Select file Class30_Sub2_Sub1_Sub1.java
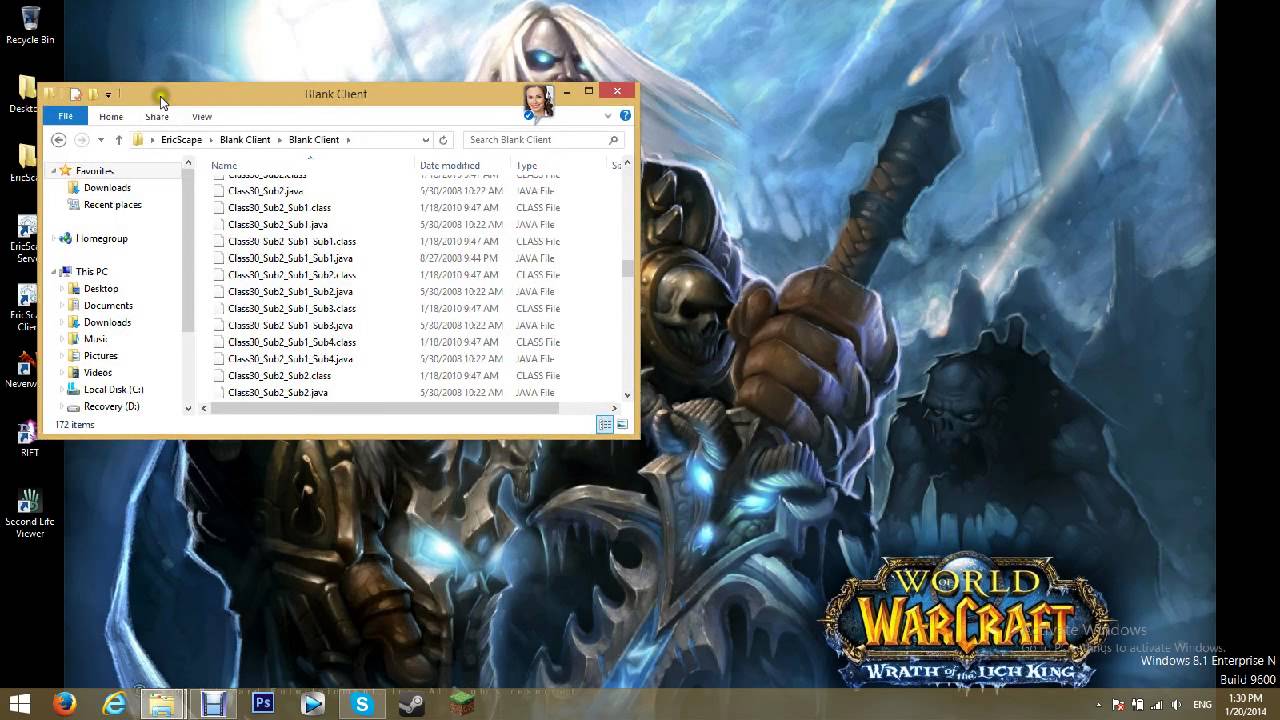This screenshot has width=1280, height=720. click(290, 258)
